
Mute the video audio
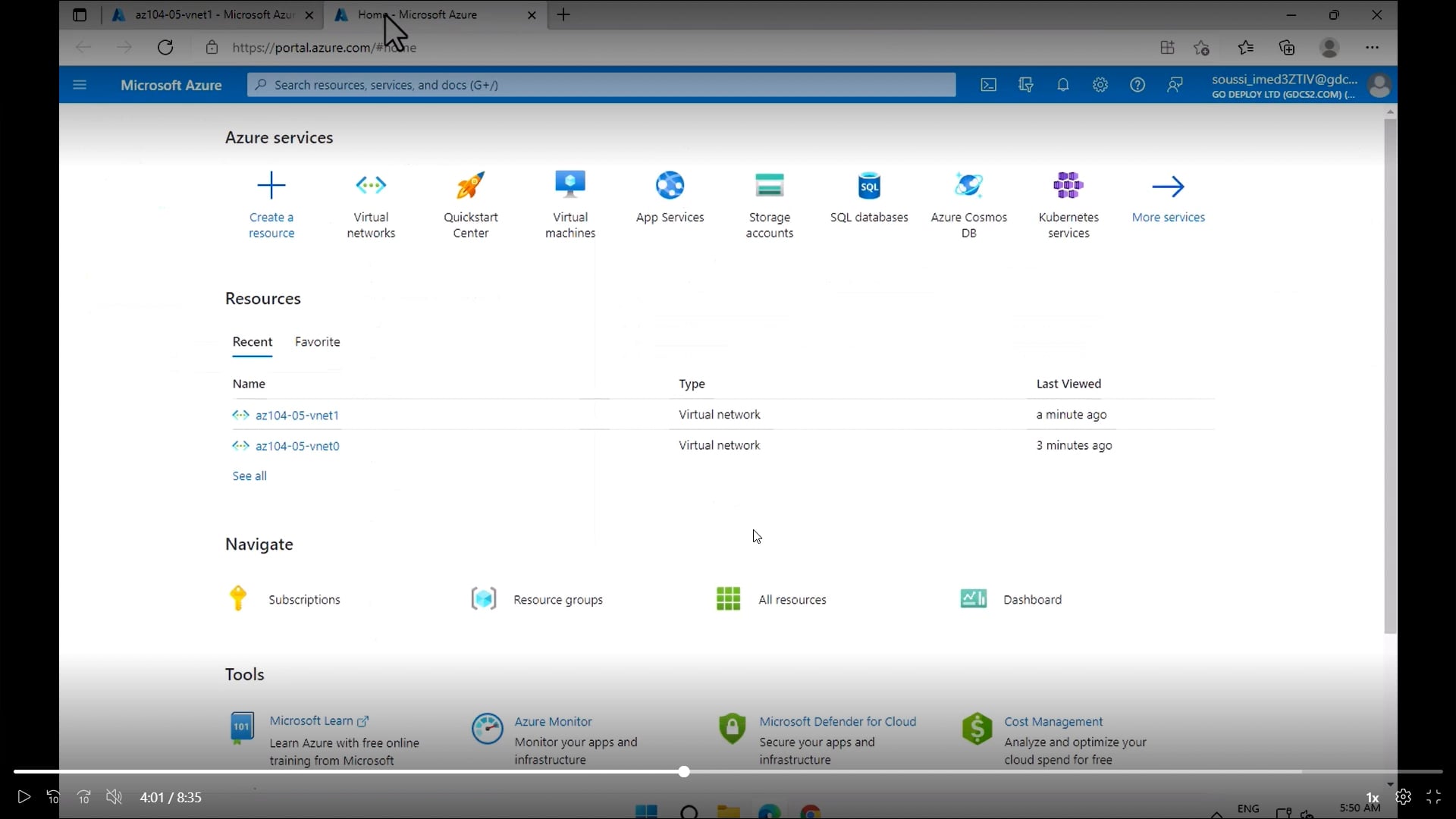pos(113,797)
